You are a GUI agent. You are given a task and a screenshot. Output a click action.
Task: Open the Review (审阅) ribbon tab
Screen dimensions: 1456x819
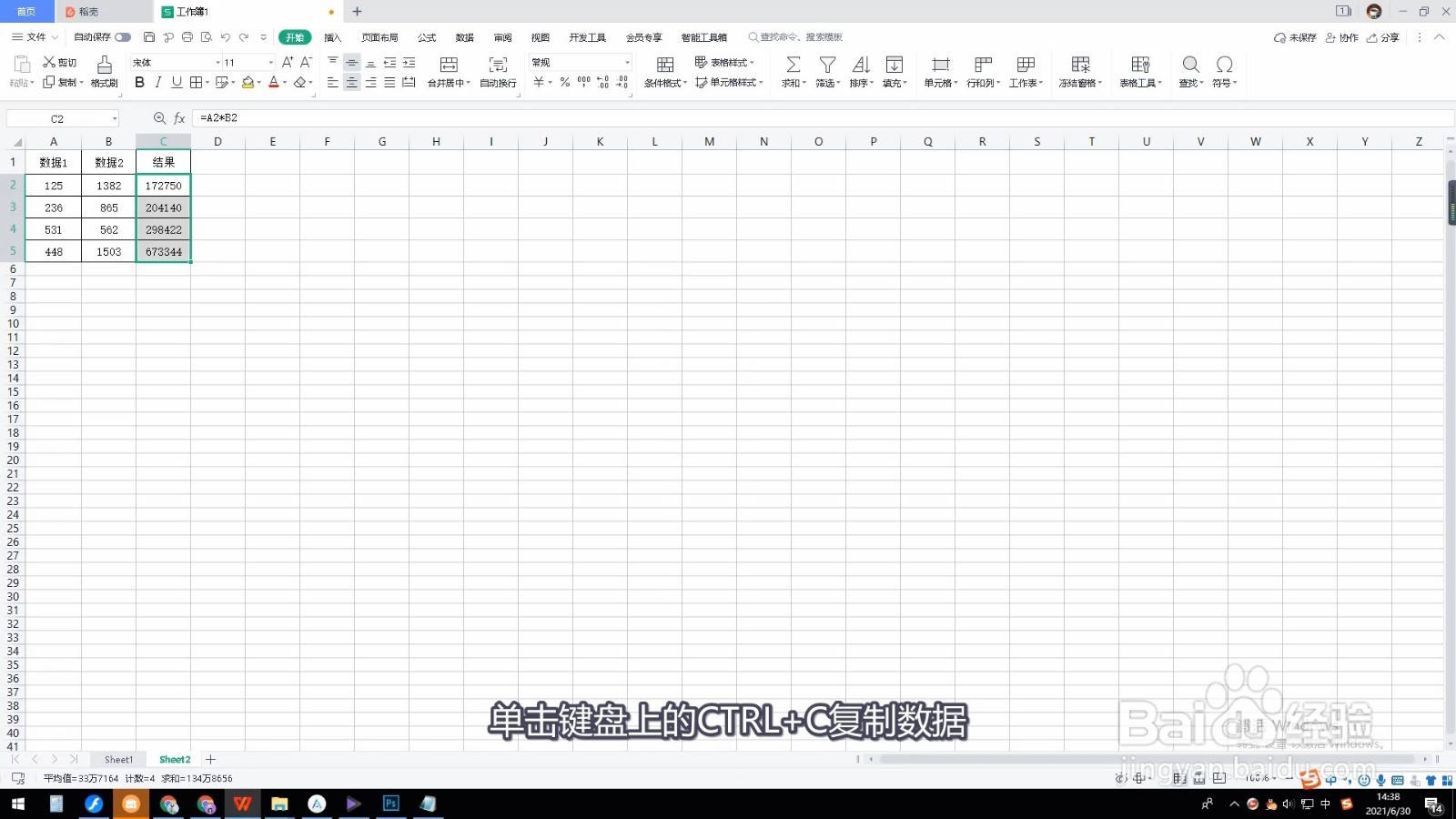point(502,37)
